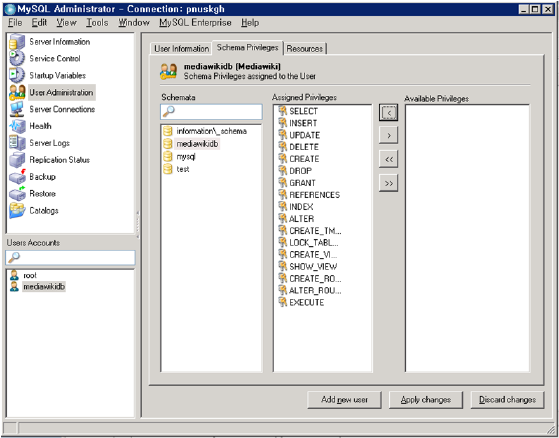Select the ALTER_ROU... privilege entry
This screenshot has width=559, height=438.
tap(310, 290)
